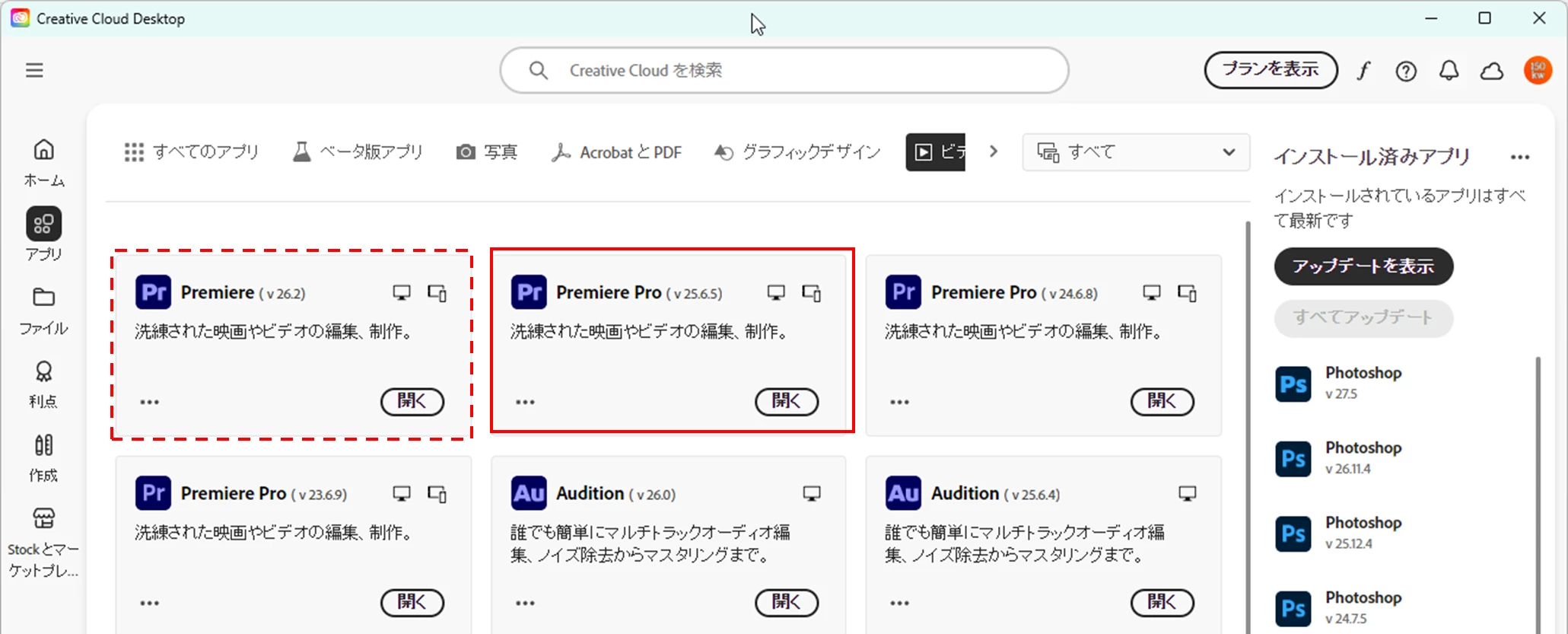Show more category tabs with right chevron
This screenshot has width=1568, height=634.
point(994,151)
